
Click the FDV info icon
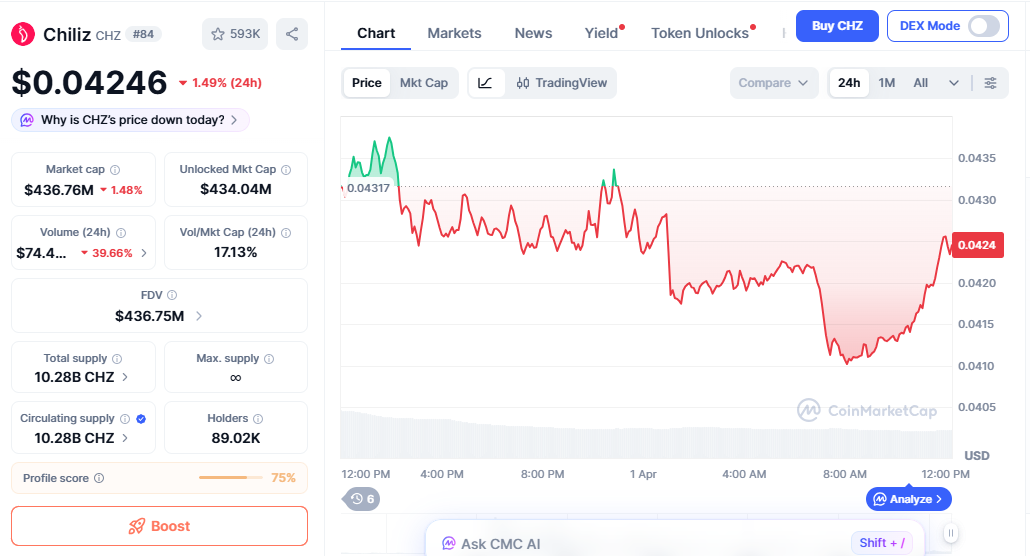point(172,295)
